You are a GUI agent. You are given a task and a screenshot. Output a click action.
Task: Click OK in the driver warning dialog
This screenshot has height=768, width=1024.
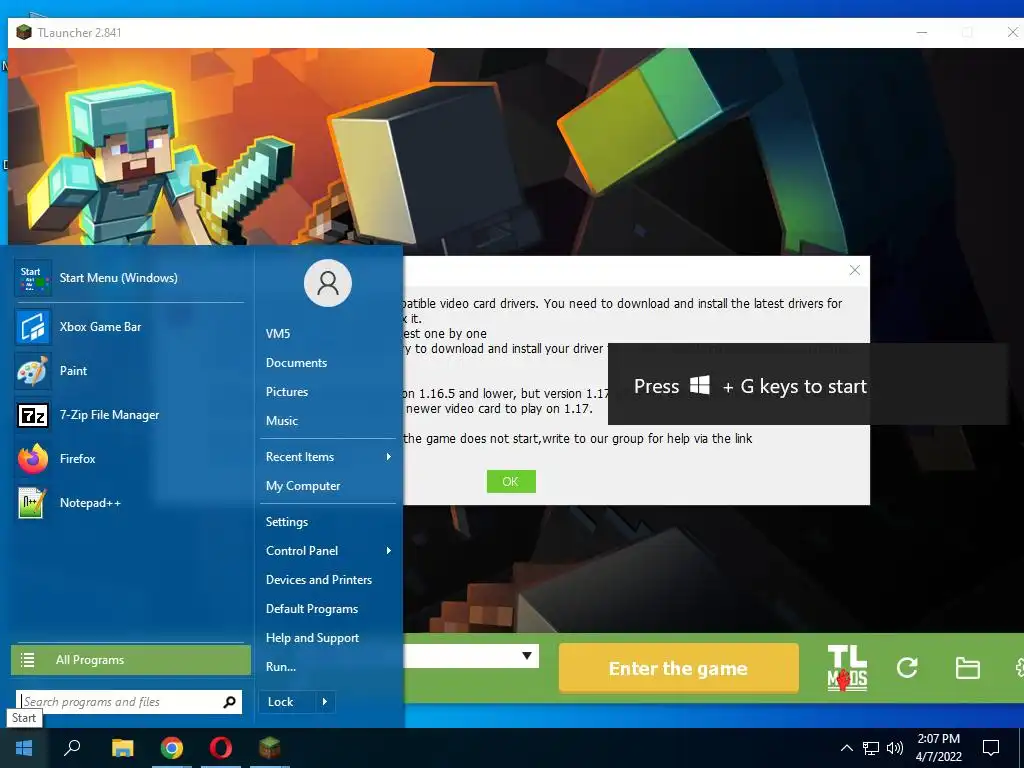511,481
